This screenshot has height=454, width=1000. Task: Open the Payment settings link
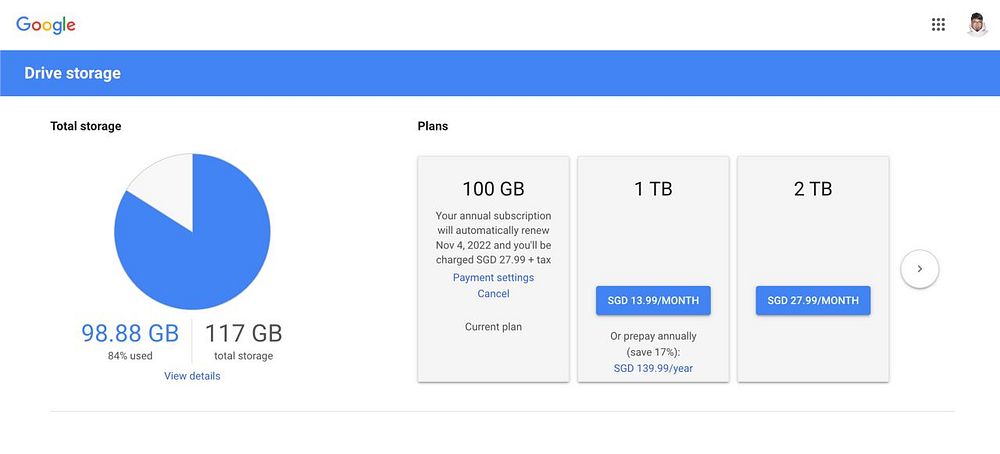tap(493, 277)
